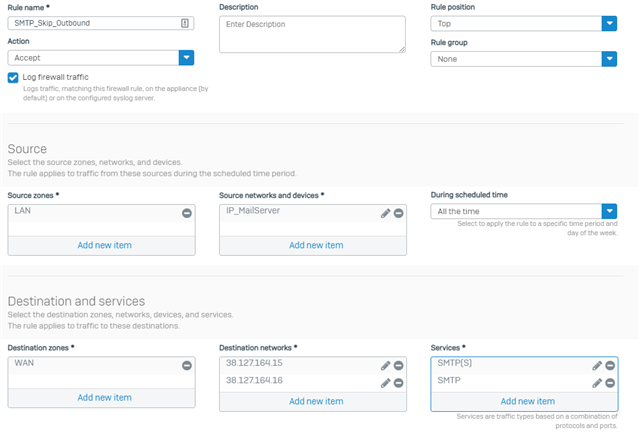Click the info icon in the Rule name field
This screenshot has width=640, height=439.
(x=185, y=23)
